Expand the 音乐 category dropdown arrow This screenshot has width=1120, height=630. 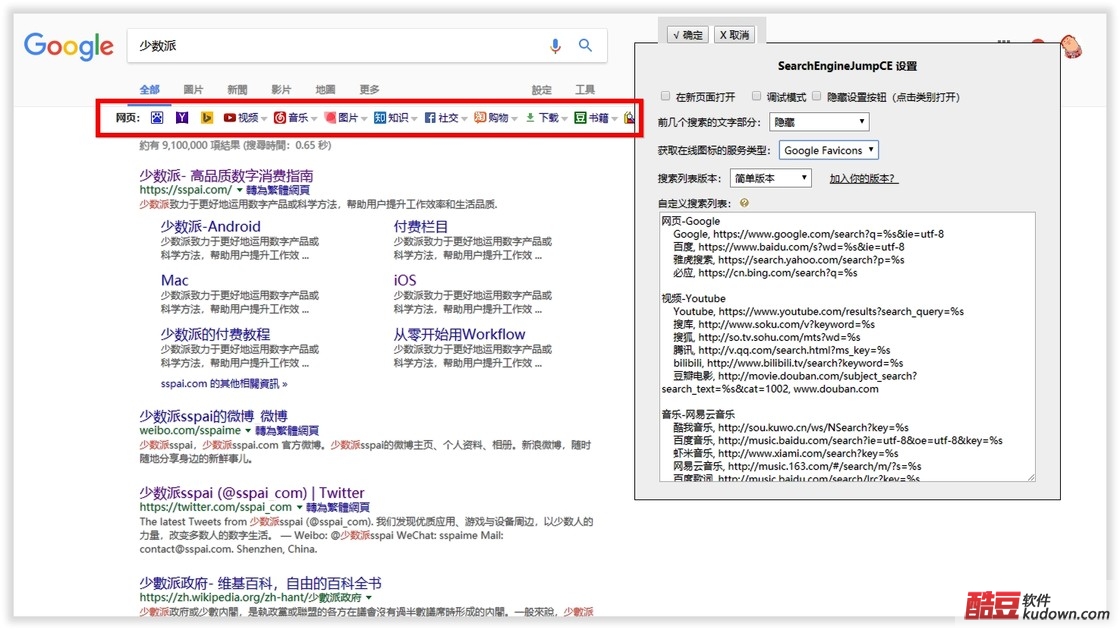(x=314, y=119)
